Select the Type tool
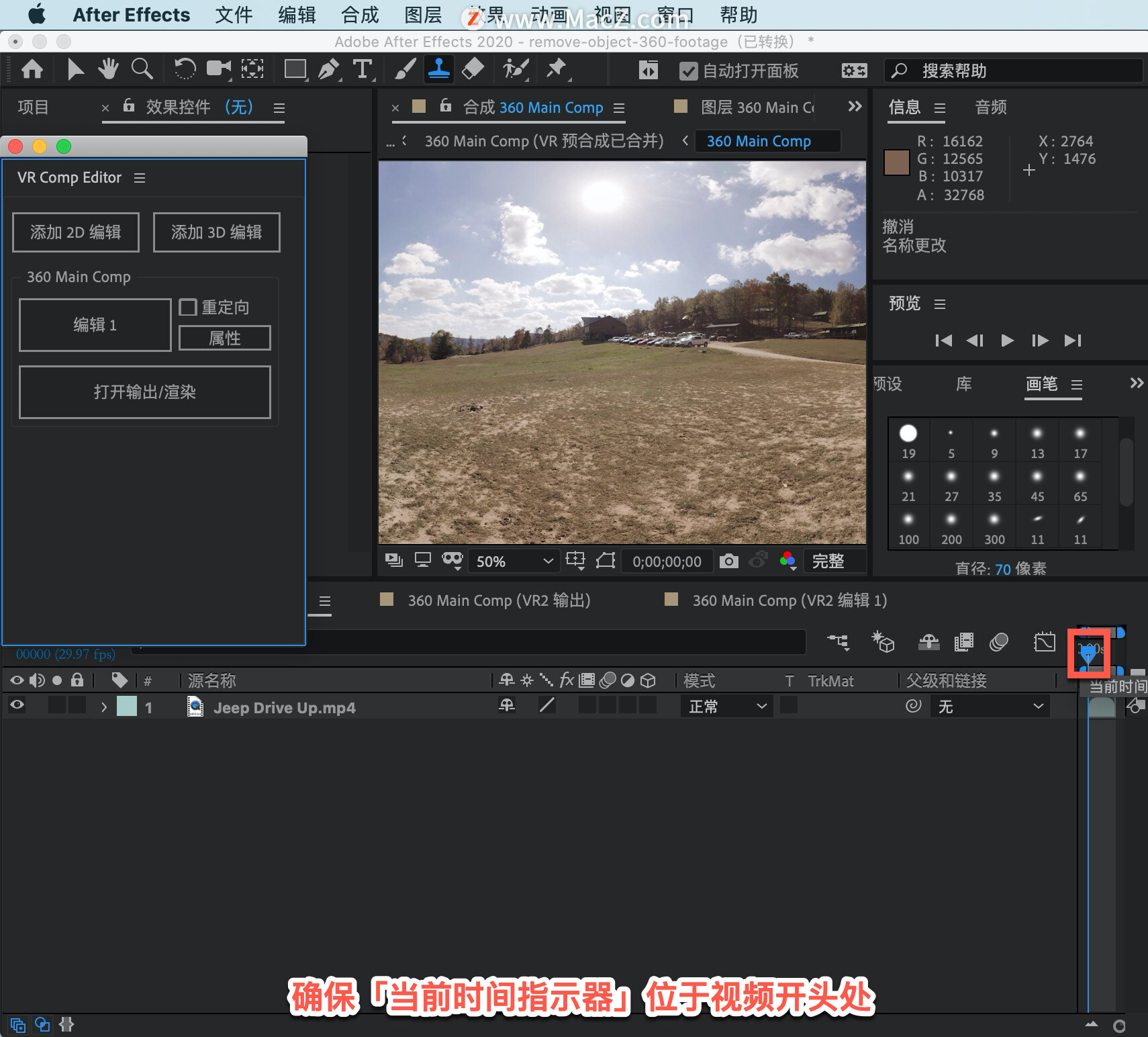The width and height of the screenshot is (1148, 1037). tap(363, 69)
